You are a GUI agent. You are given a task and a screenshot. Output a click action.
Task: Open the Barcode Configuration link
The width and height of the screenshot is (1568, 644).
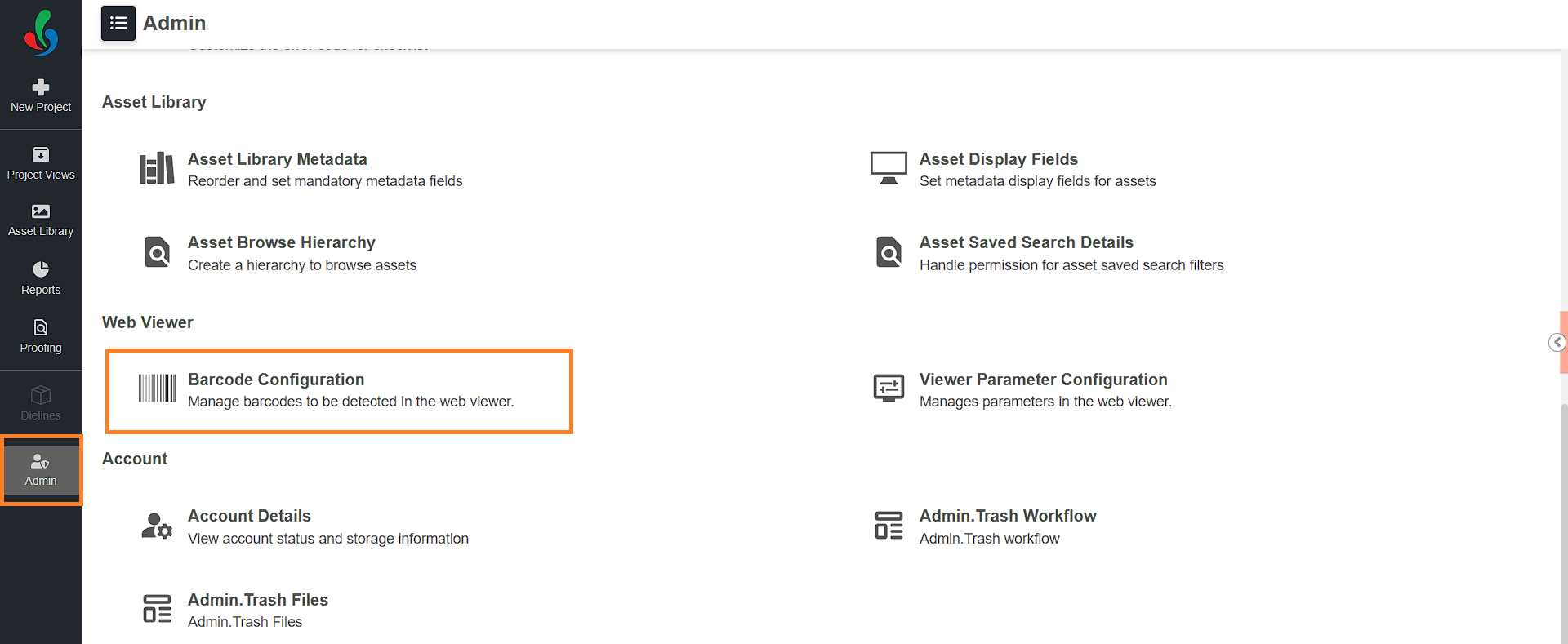point(276,380)
